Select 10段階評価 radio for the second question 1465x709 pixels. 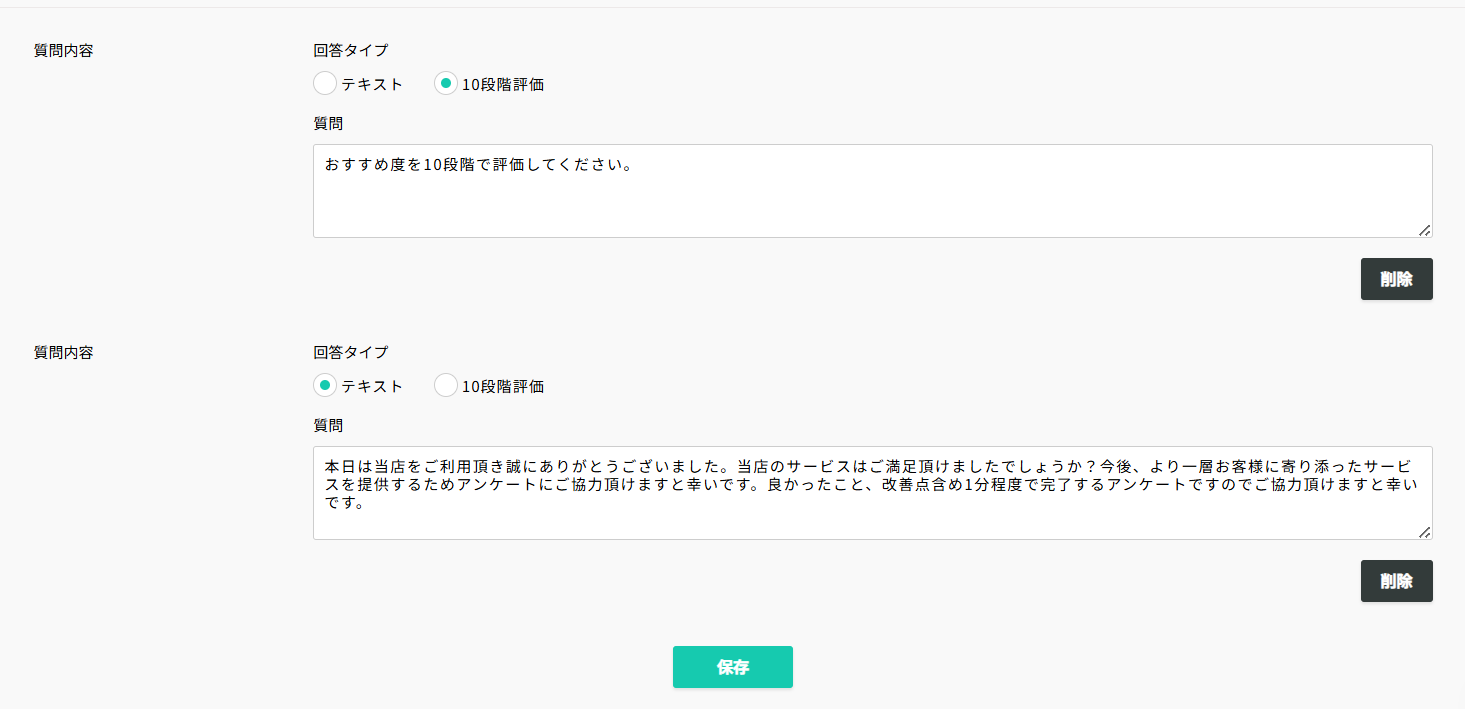pos(446,386)
